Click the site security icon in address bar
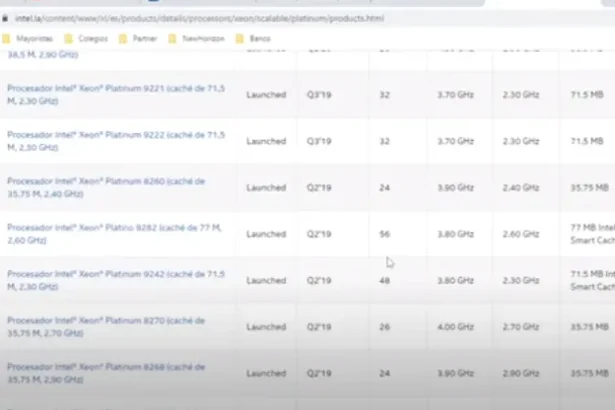Image resolution: width=615 pixels, height=410 pixels. tap(6, 19)
